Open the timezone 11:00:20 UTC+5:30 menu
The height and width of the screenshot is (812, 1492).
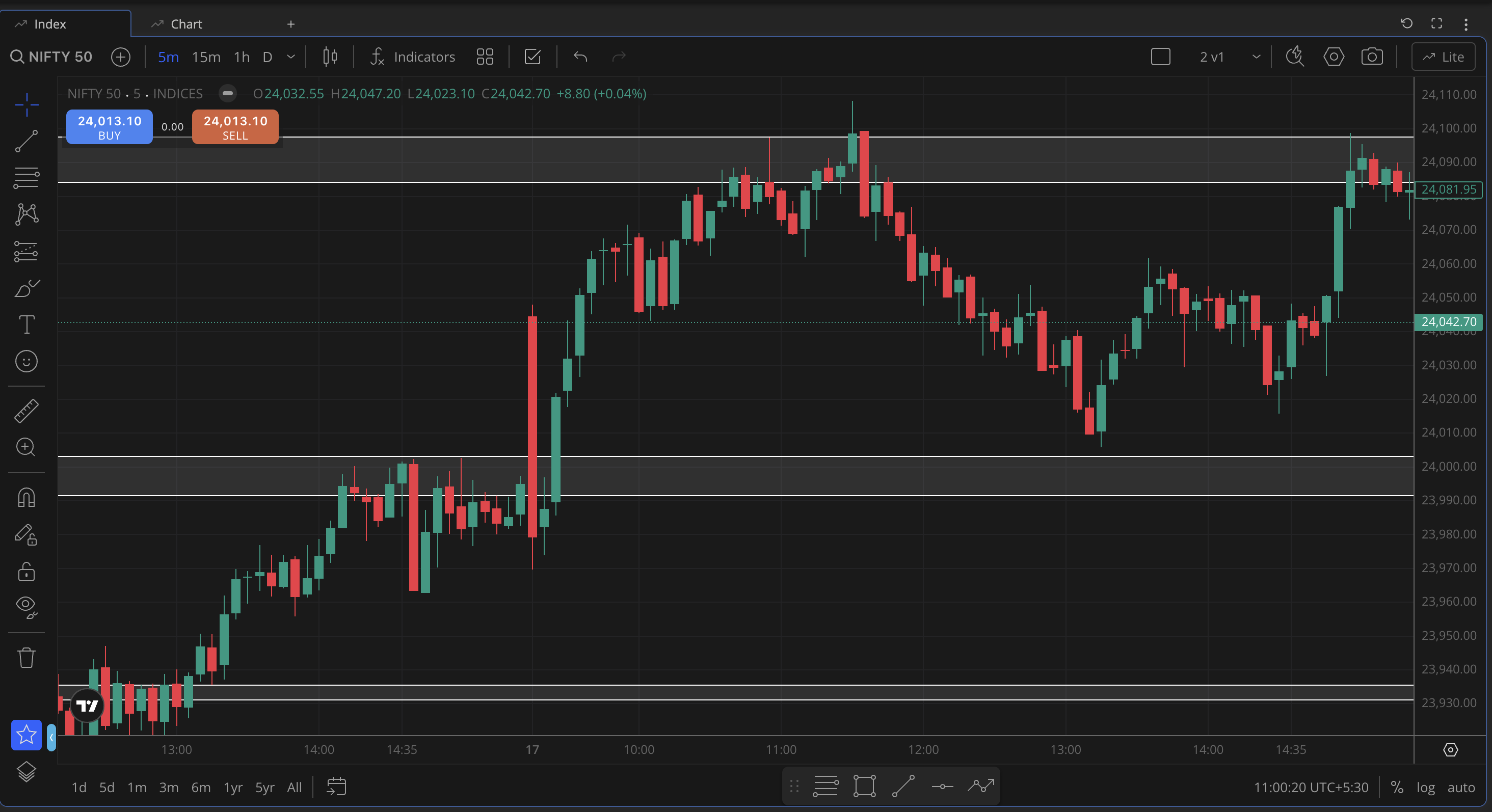pos(1311,787)
